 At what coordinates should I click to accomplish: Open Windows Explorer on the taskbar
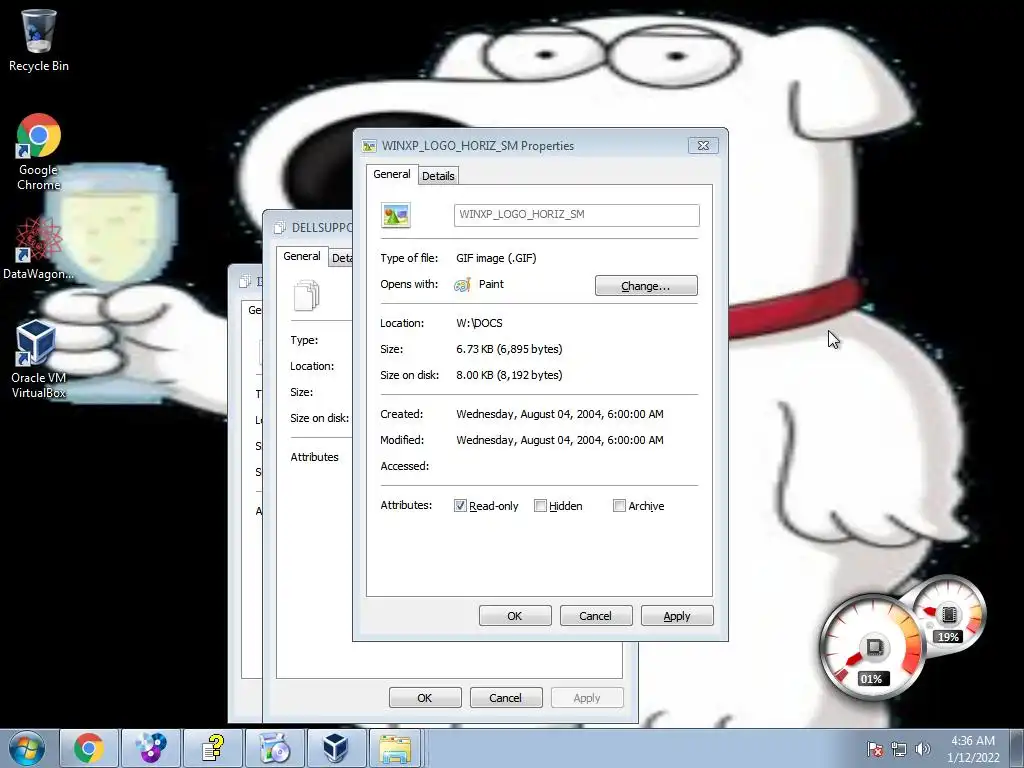396,748
